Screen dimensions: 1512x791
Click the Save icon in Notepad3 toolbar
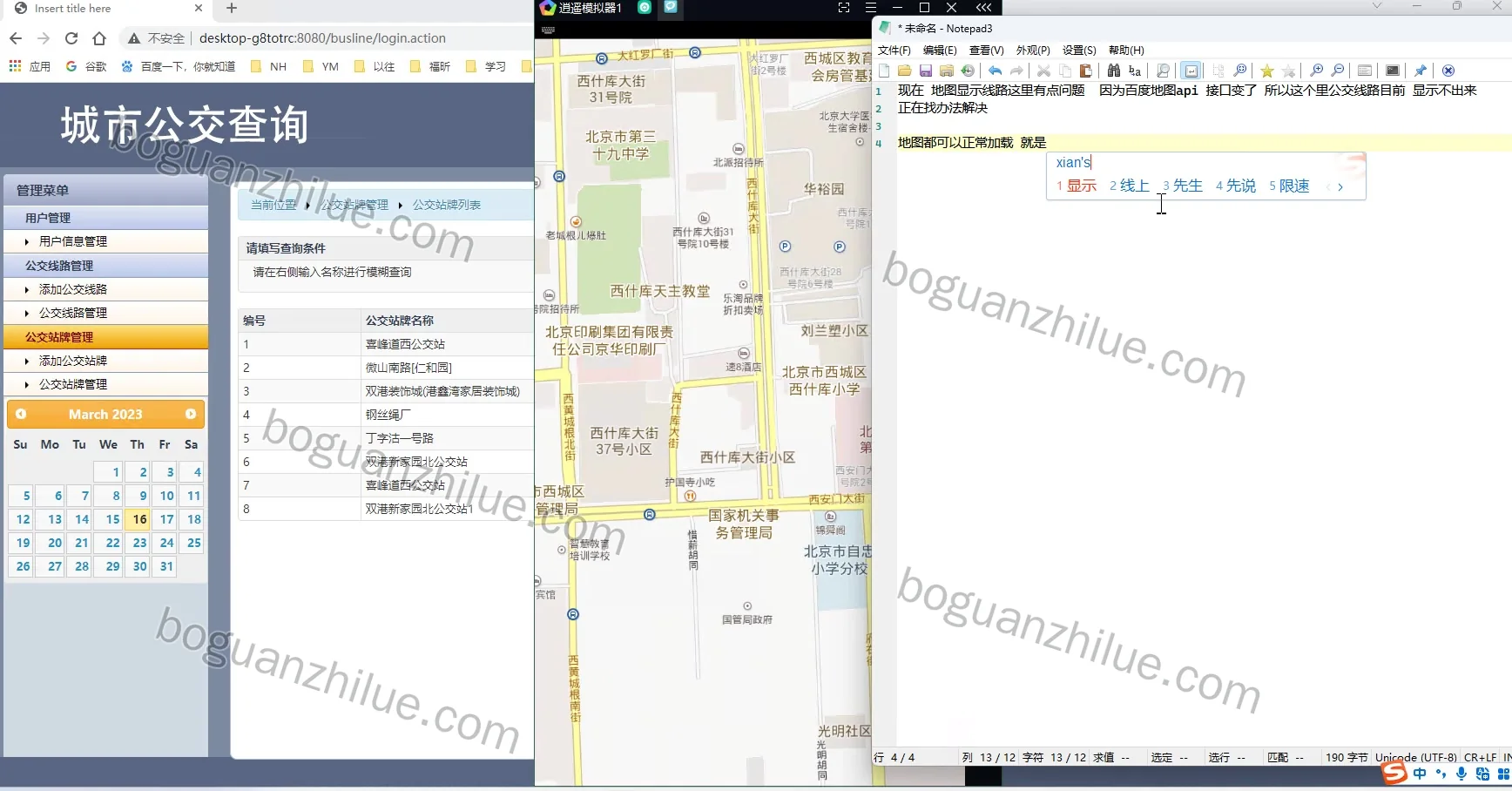pos(926,71)
